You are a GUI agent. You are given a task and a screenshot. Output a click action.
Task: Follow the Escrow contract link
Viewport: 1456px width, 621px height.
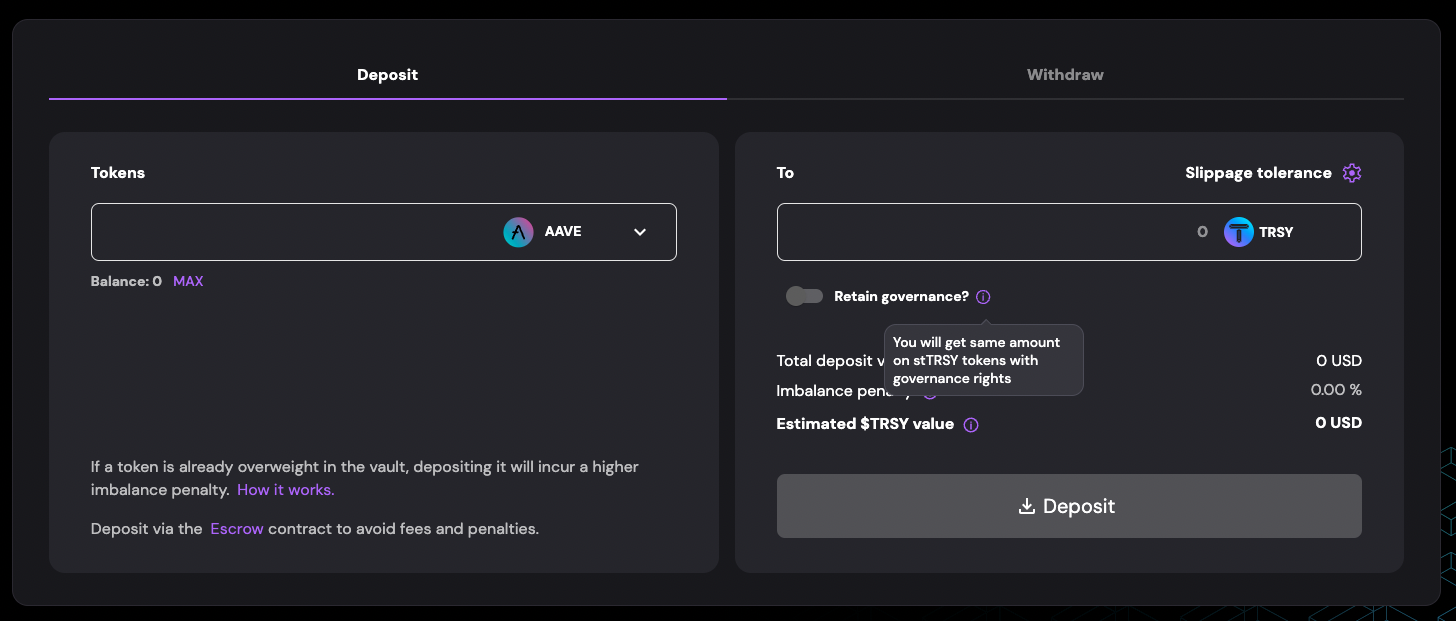click(237, 529)
